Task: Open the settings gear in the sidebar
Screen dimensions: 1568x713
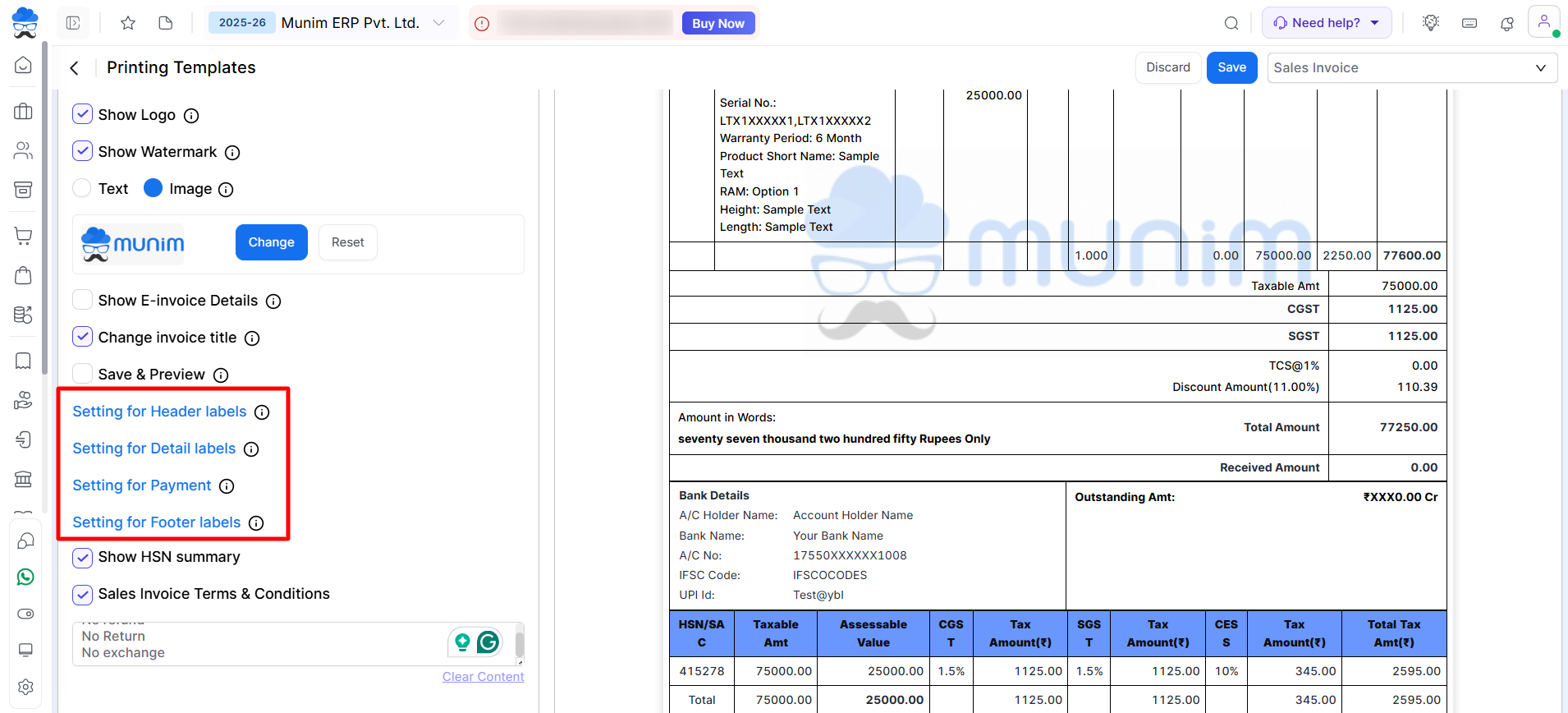Action: [x=25, y=687]
